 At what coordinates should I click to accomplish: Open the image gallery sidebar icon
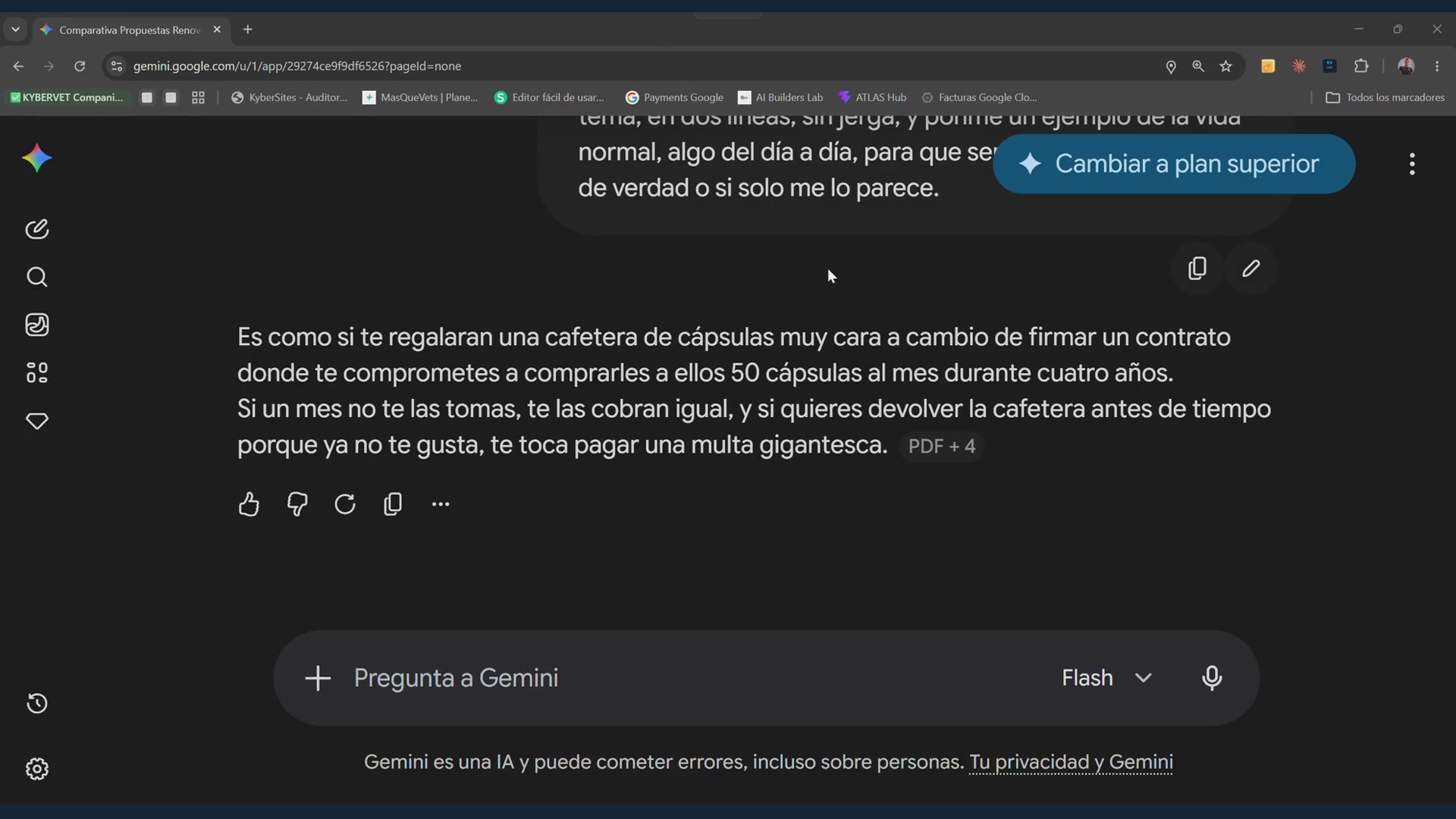click(x=36, y=325)
